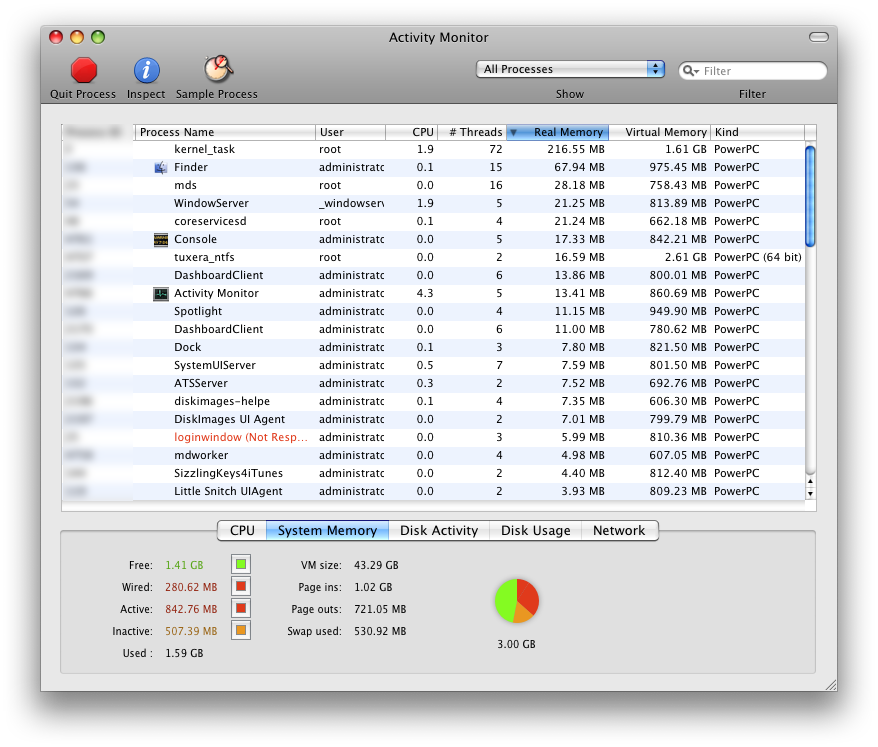Click the Quit Process stop-sign icon
Image resolution: width=878 pixels, height=747 pixels.
83,71
